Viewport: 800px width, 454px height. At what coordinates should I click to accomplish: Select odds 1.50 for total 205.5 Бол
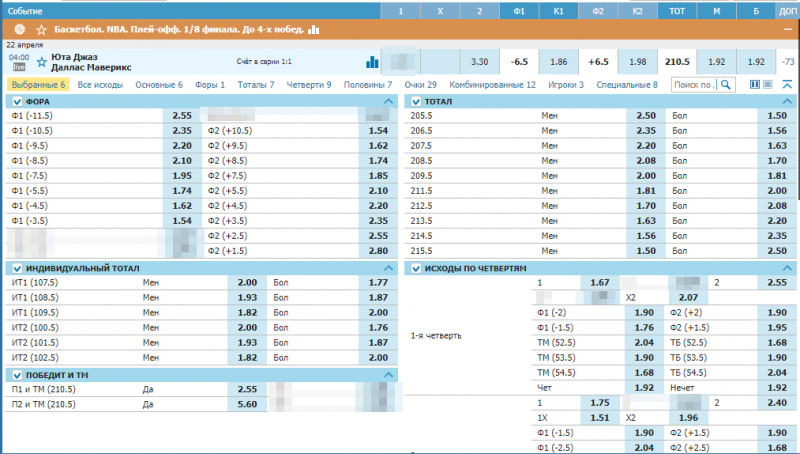(x=776, y=116)
